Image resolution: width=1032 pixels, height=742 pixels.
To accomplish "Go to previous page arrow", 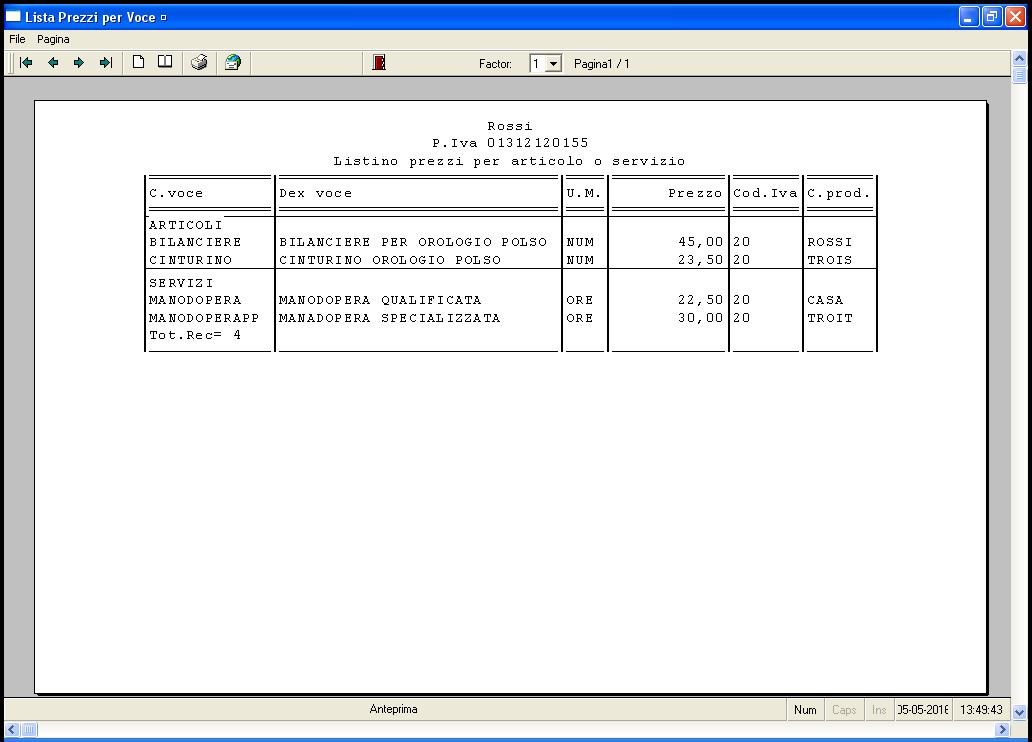I will (x=53, y=63).
